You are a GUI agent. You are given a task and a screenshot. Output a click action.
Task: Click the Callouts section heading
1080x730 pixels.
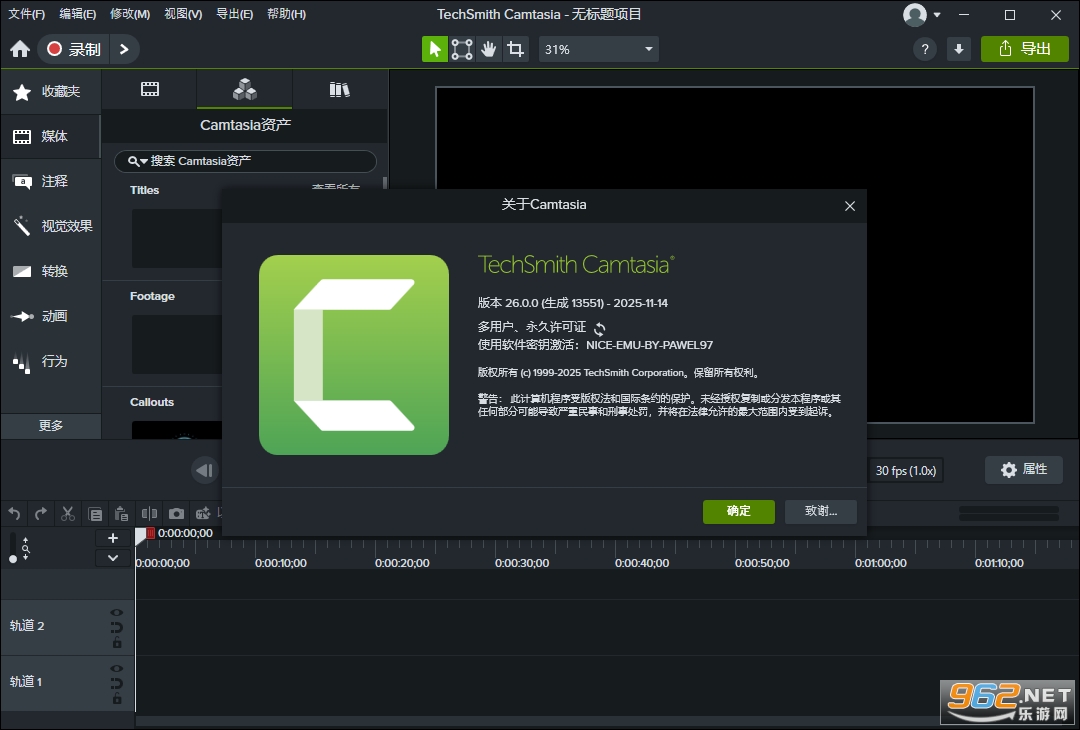pos(152,402)
